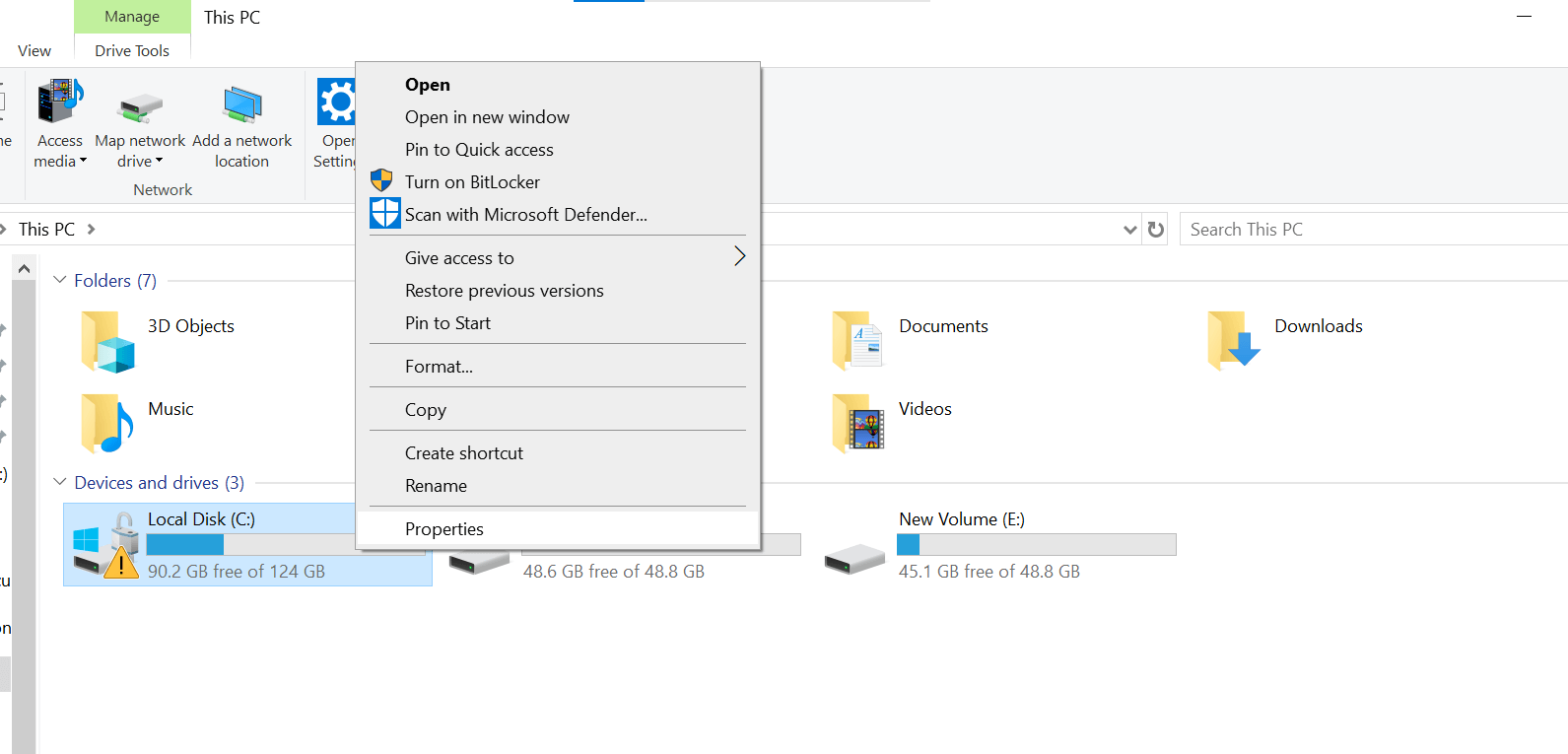Click the refresh button next to address bar
The height and width of the screenshot is (754, 1568).
(x=1156, y=230)
